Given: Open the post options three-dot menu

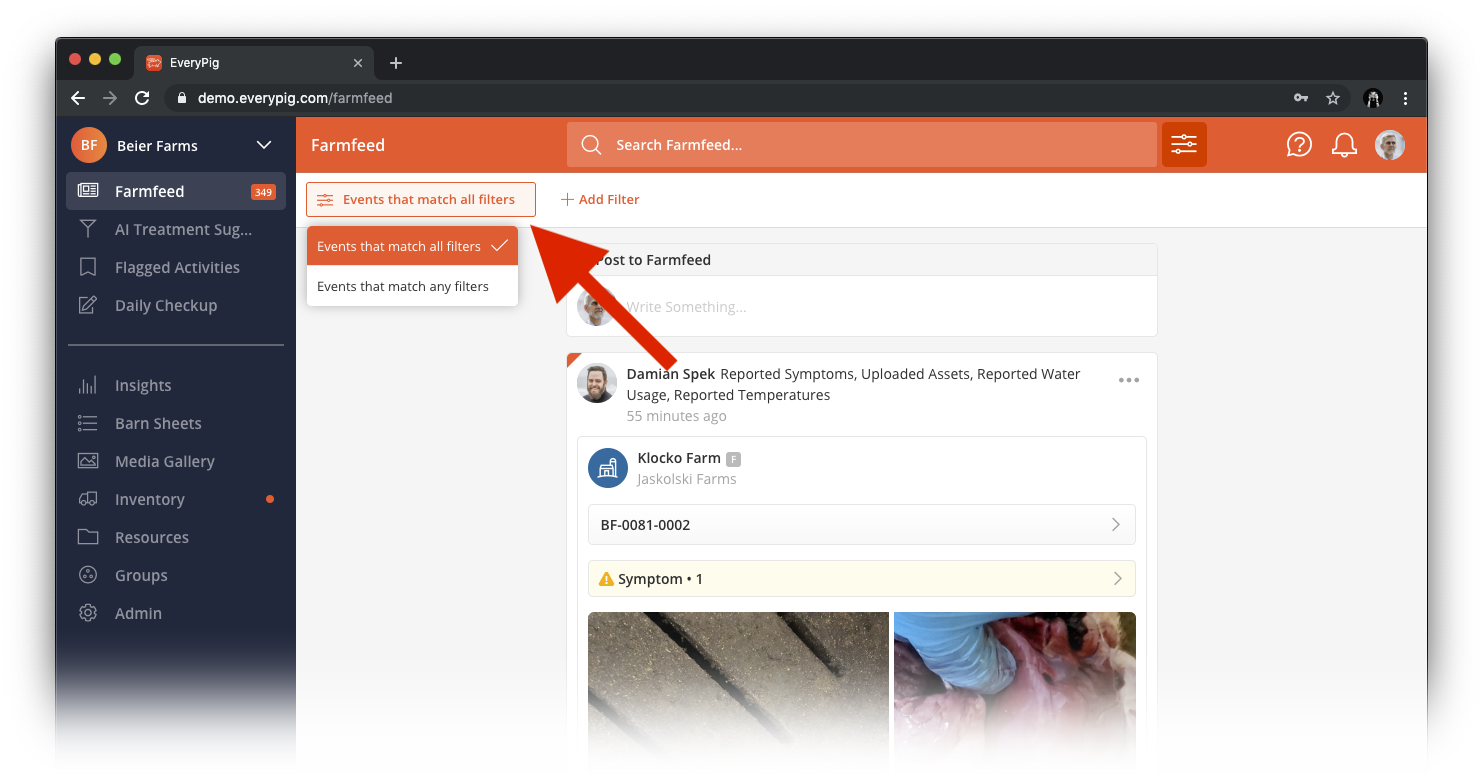Looking at the screenshot, I should click(x=1129, y=380).
